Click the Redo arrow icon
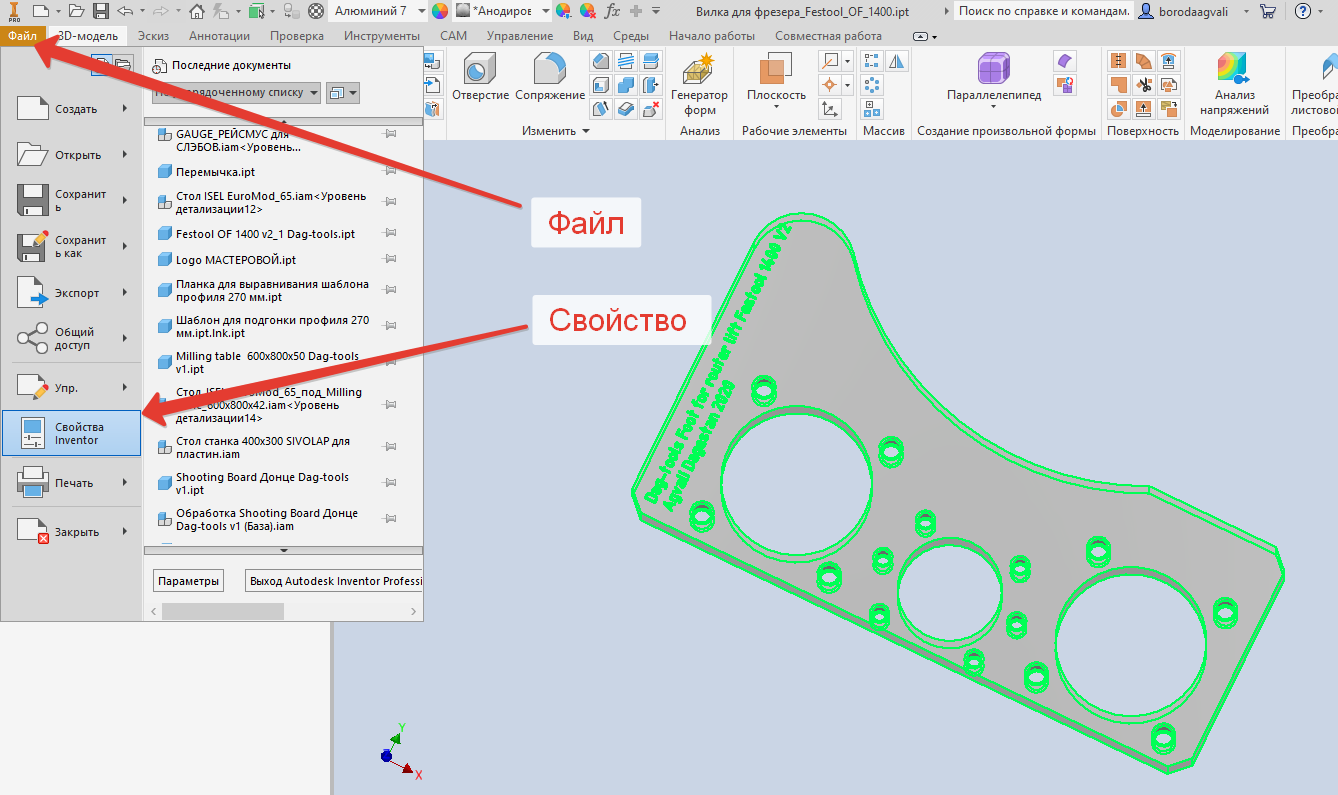Viewport: 1338px width, 795px height. [159, 11]
